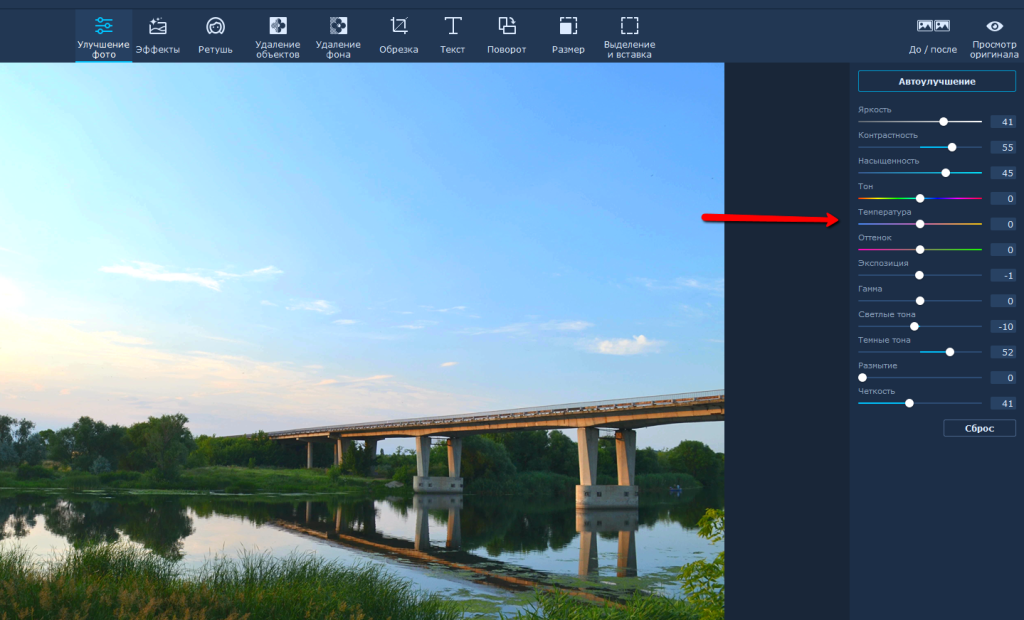Click the Экспозиция slider
This screenshot has height=620, width=1024.
pyautogui.click(x=920, y=275)
